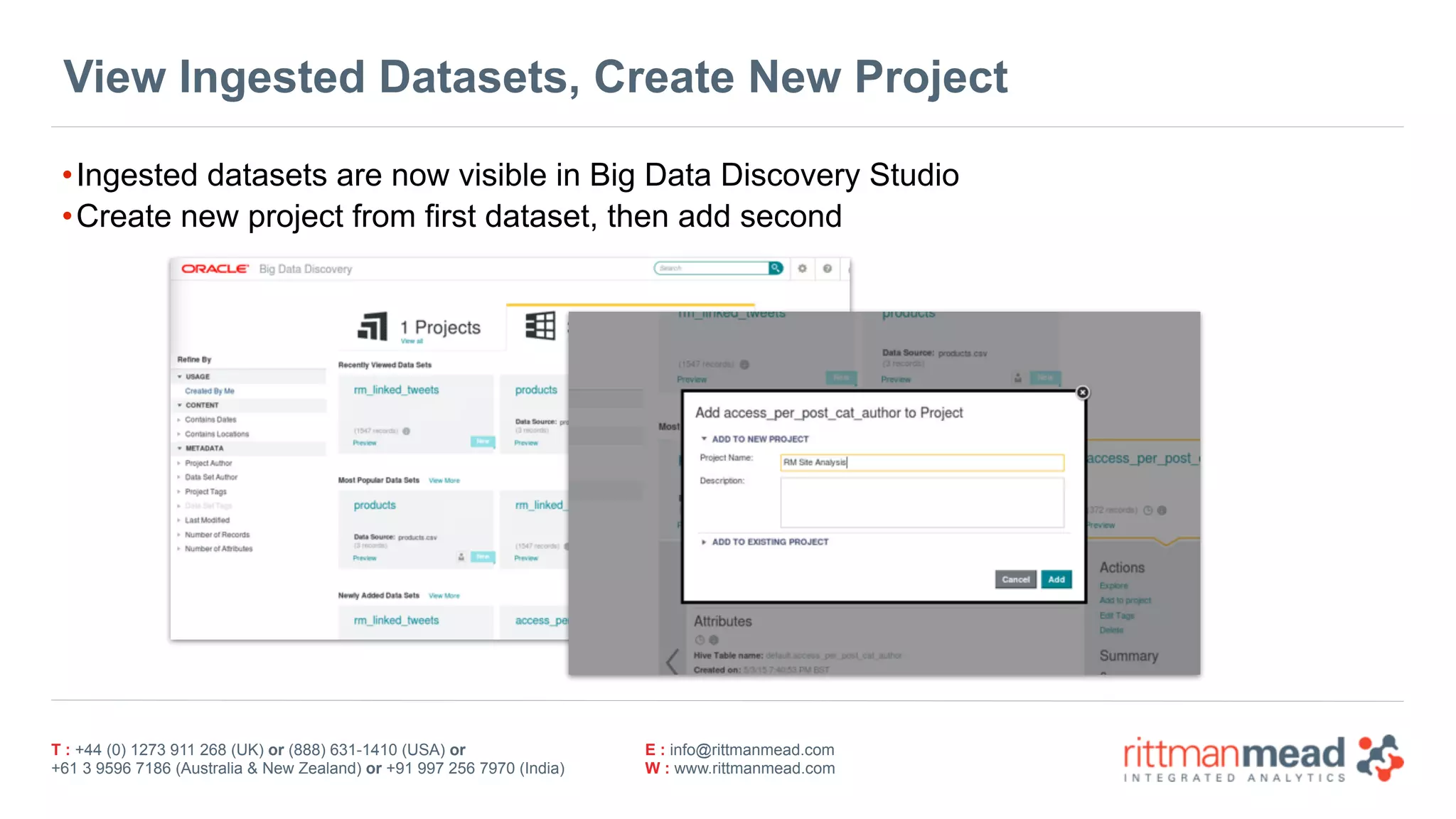This screenshot has width=1456, height=819.
Task: Click the Add button in dialog
Action: pyautogui.click(x=1056, y=579)
